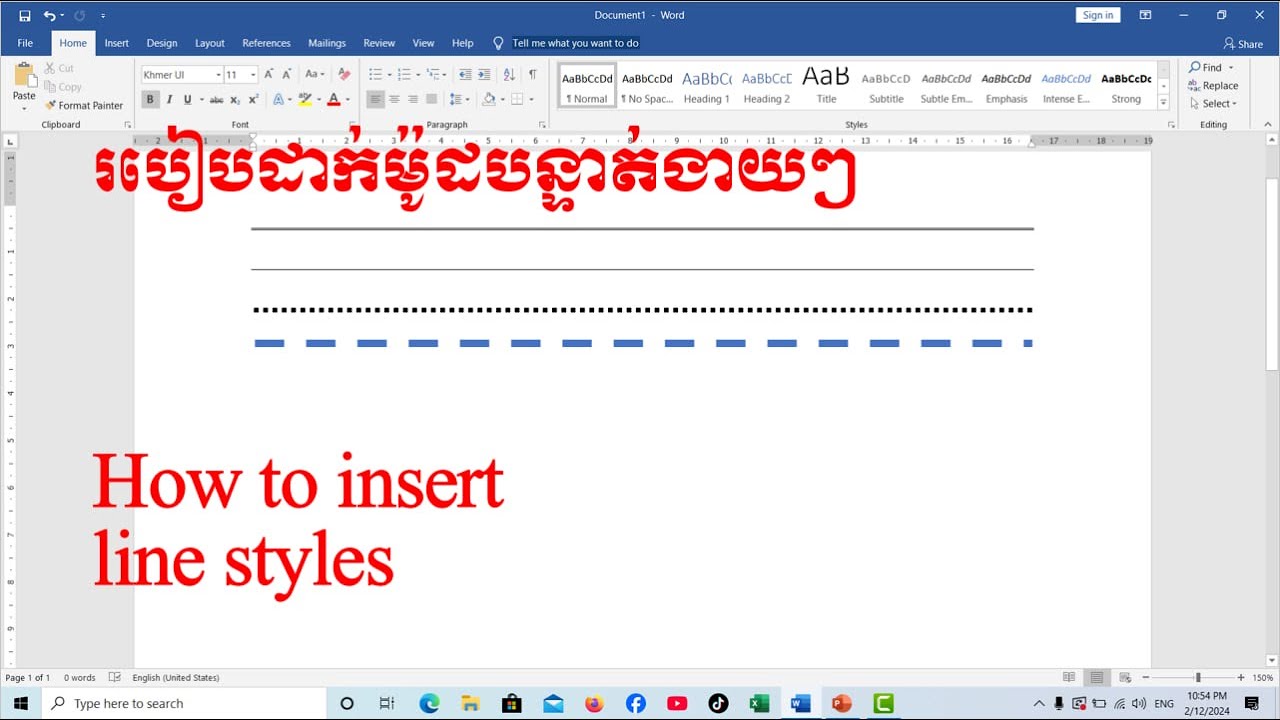Viewport: 1280px width, 720px height.
Task: Apply the Heading 1 style
Action: 707,86
